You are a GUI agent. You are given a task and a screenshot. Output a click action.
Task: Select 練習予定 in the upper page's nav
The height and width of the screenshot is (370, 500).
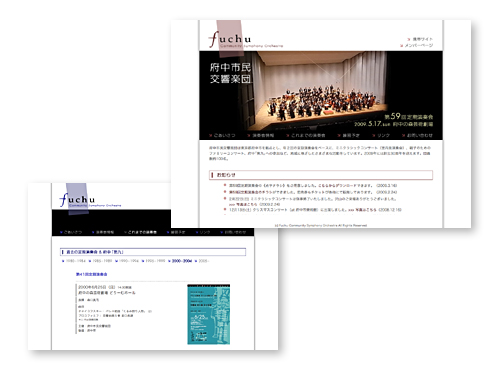349,135
